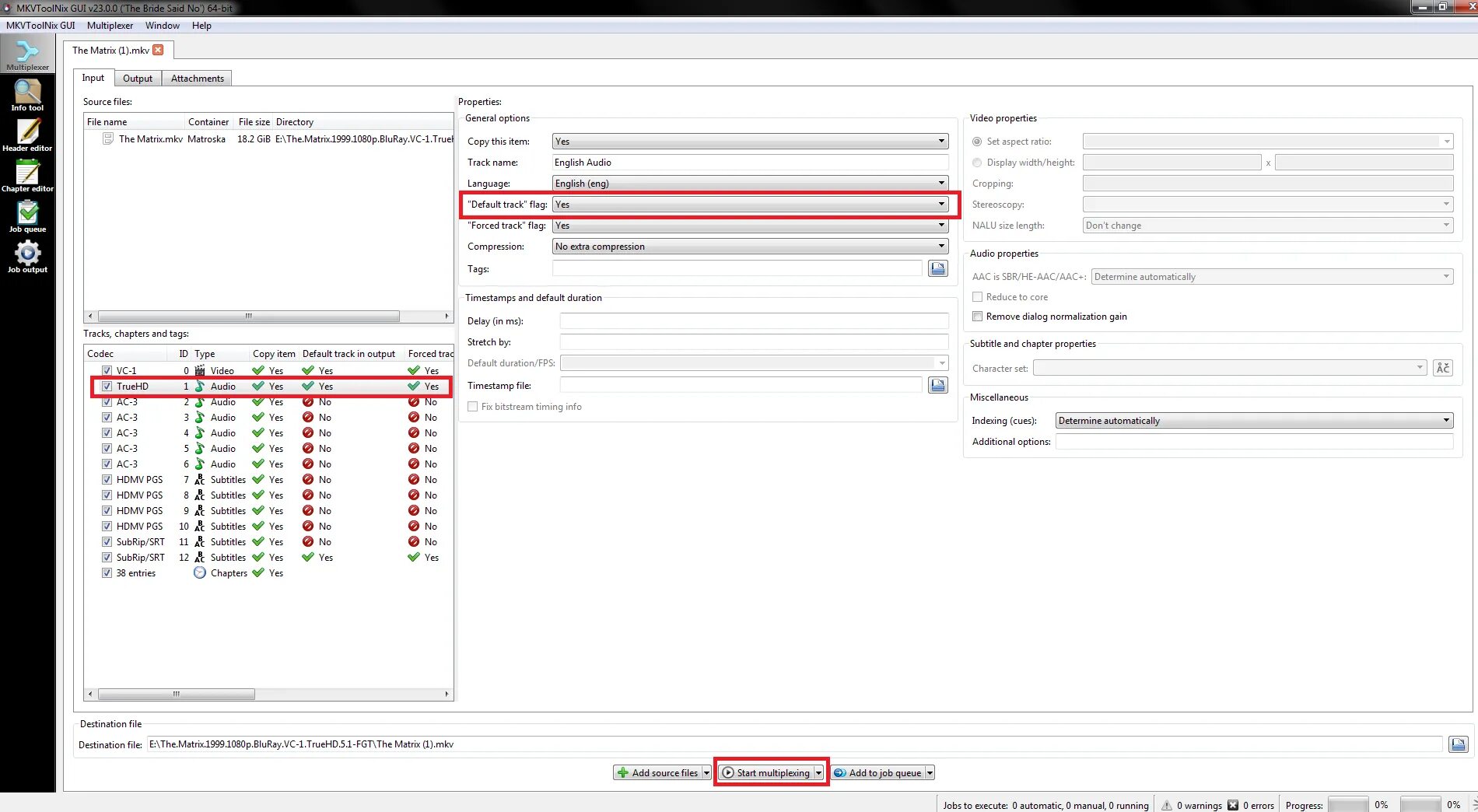Viewport: 1478px width, 812px height.
Task: Click forced track Yes checkmark of track 12
Action: click(414, 557)
